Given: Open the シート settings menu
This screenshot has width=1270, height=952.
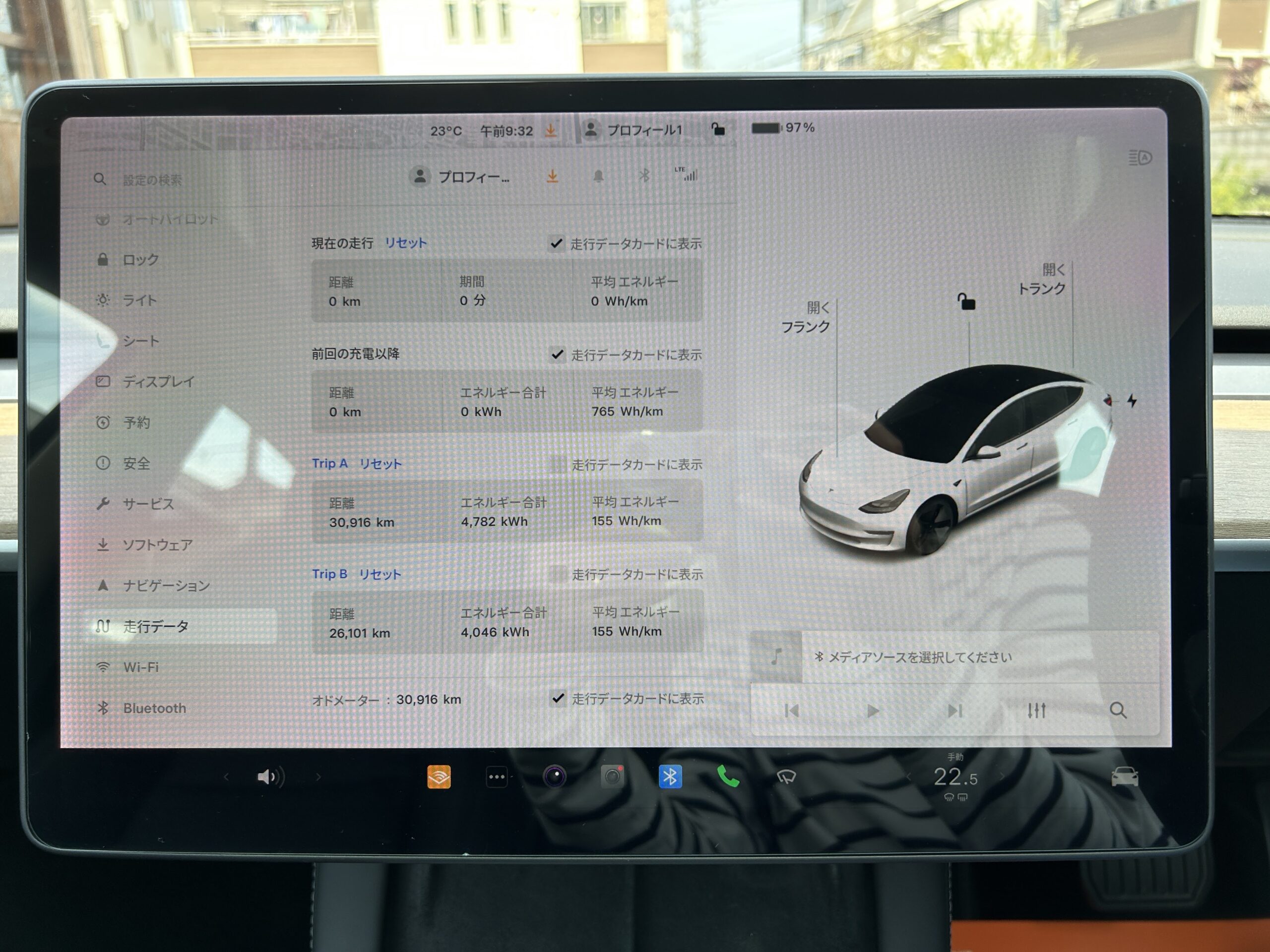Looking at the screenshot, I should [x=127, y=341].
